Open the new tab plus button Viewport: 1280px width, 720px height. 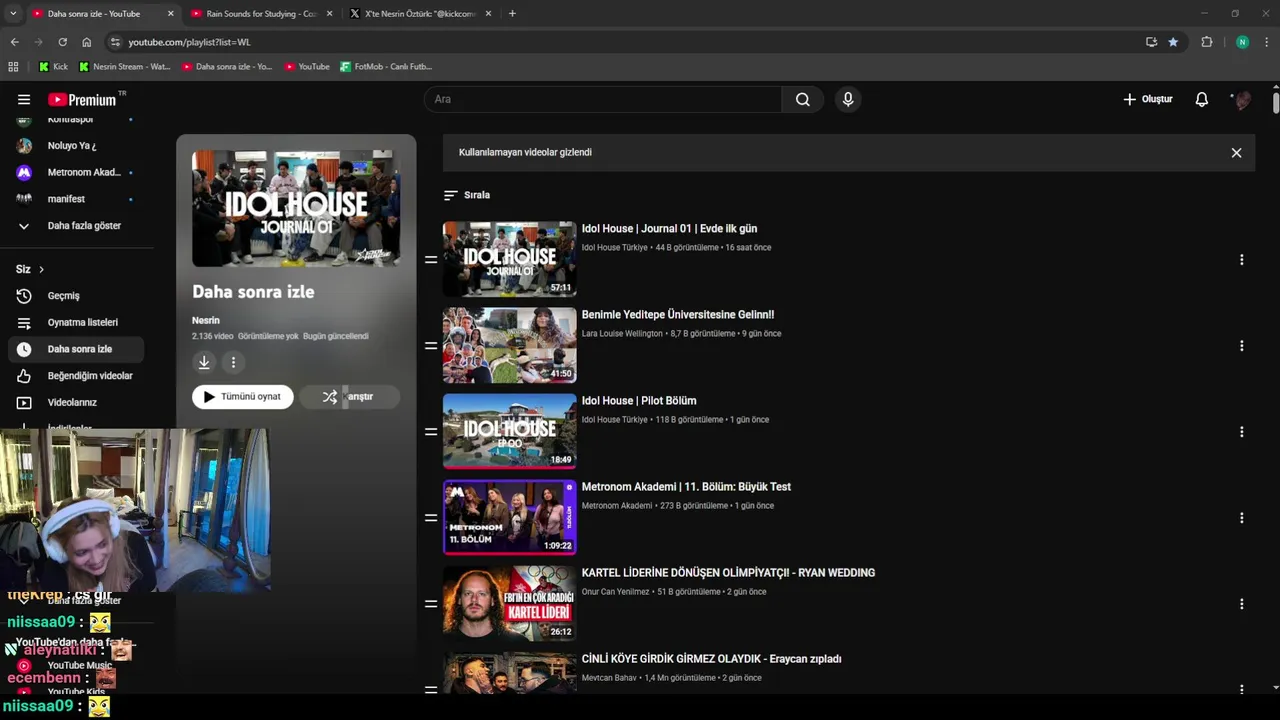coord(512,14)
